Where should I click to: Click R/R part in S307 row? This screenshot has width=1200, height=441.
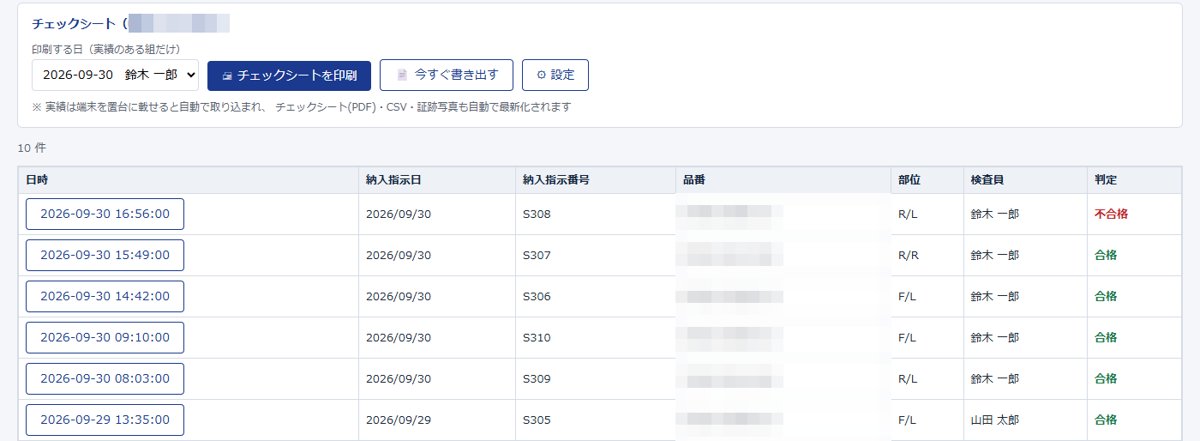[x=909, y=255]
